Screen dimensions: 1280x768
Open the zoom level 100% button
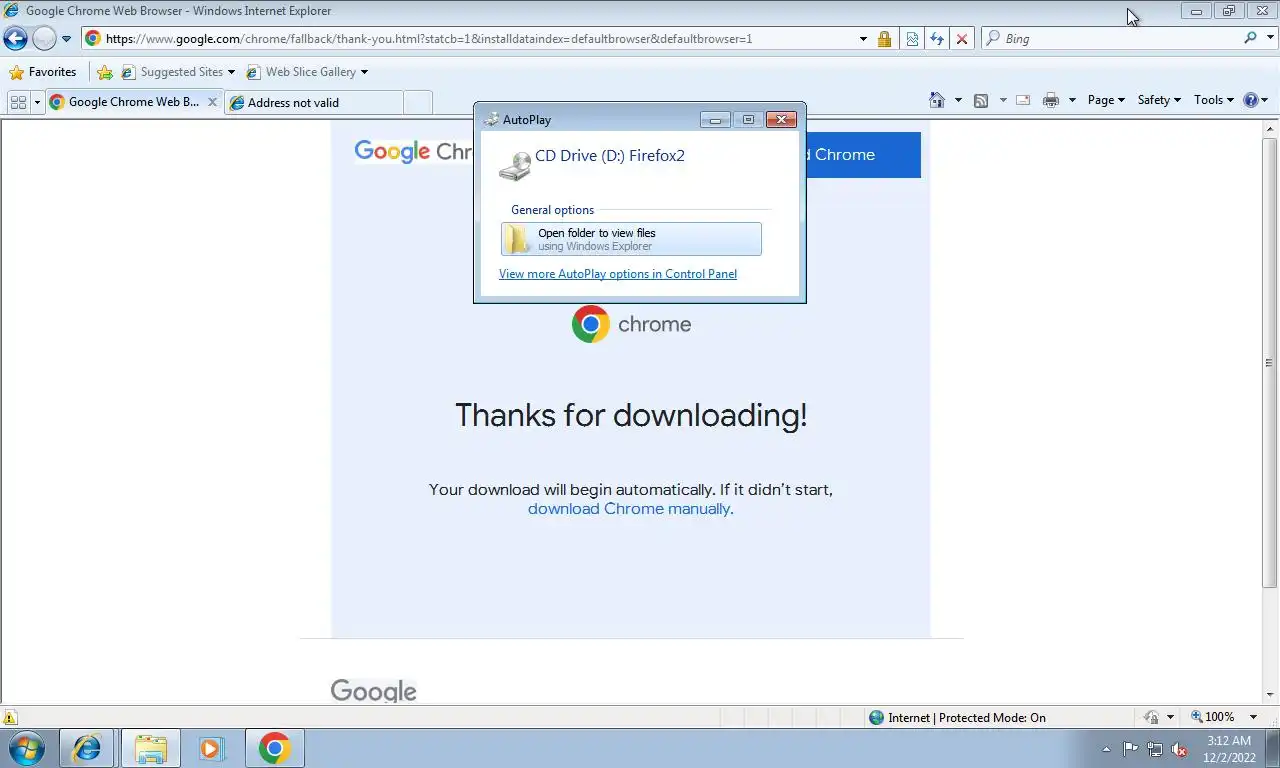click(1213, 717)
